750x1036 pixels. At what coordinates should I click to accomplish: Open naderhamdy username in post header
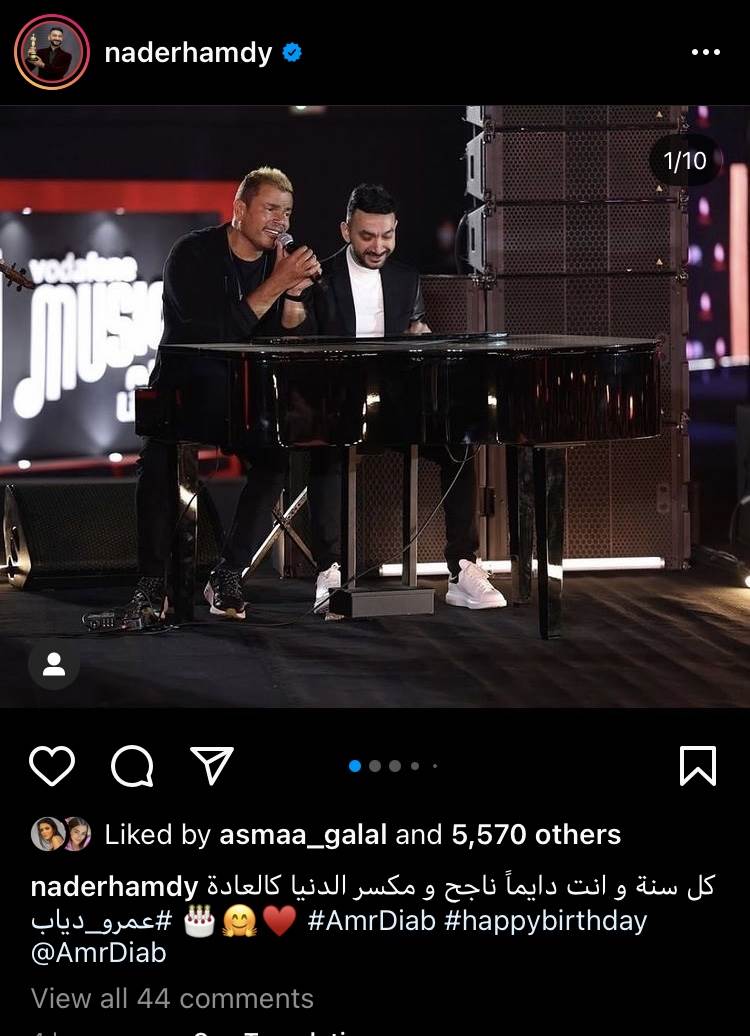[x=188, y=53]
